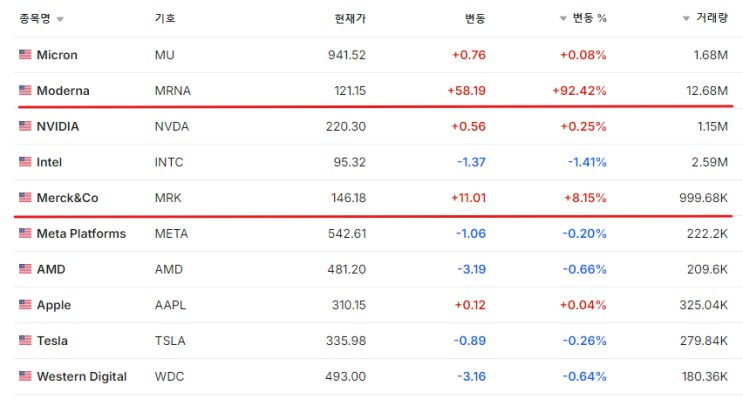Click the flag icon beside Merck&Co
The image size is (743, 399).
(x=25, y=197)
